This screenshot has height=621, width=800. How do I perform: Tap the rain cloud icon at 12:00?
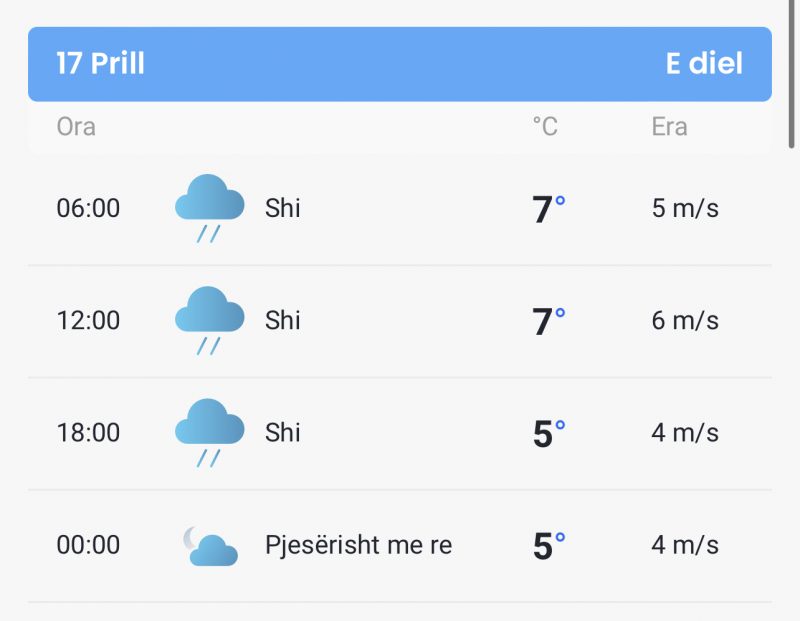209,320
